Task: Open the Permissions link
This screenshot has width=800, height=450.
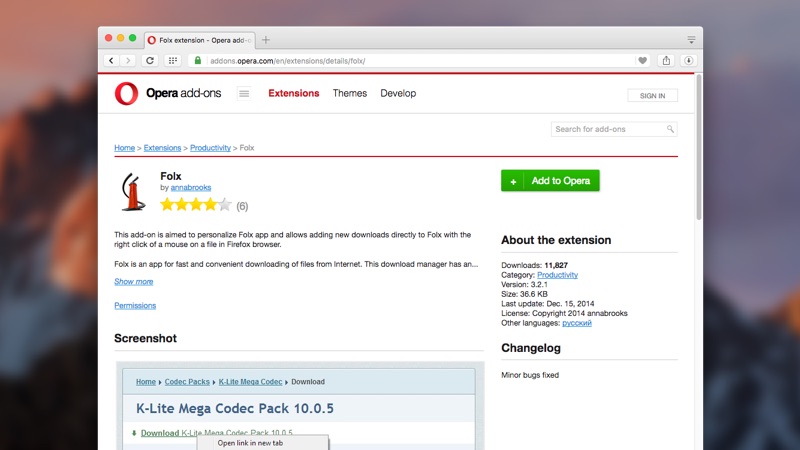Action: (x=135, y=305)
